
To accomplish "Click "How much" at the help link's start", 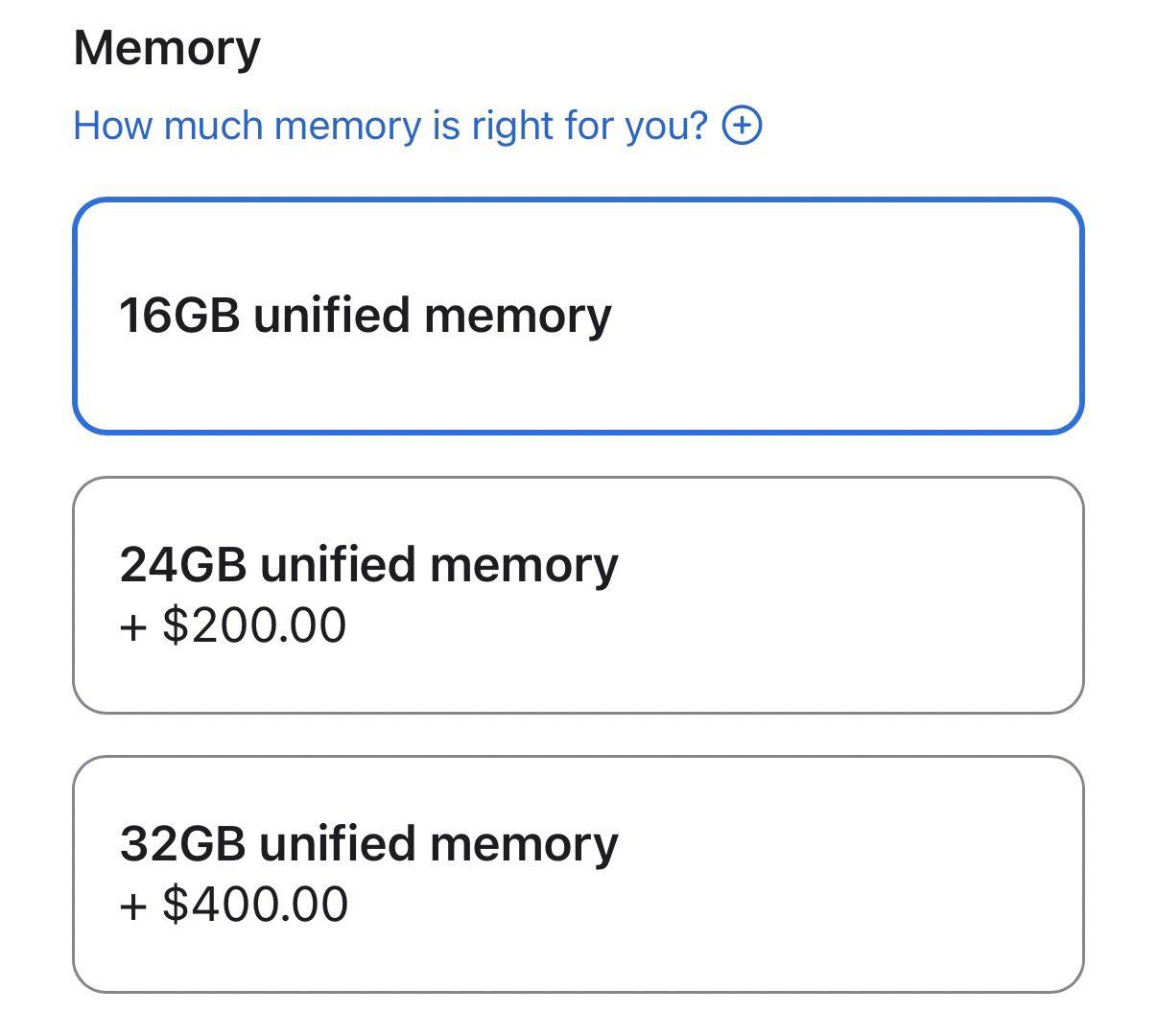I will [x=167, y=126].
